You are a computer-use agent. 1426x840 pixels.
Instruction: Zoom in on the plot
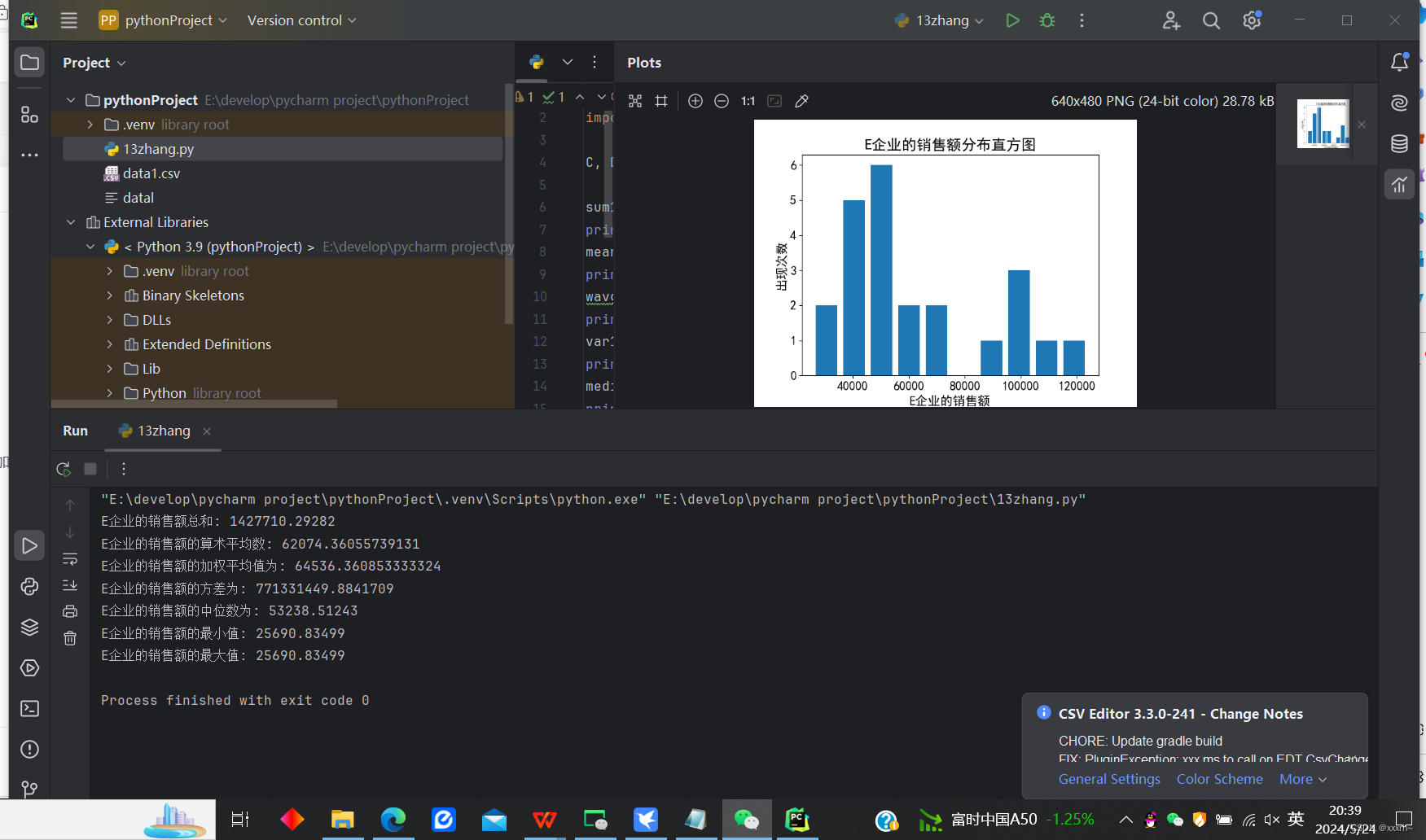pyautogui.click(x=695, y=101)
